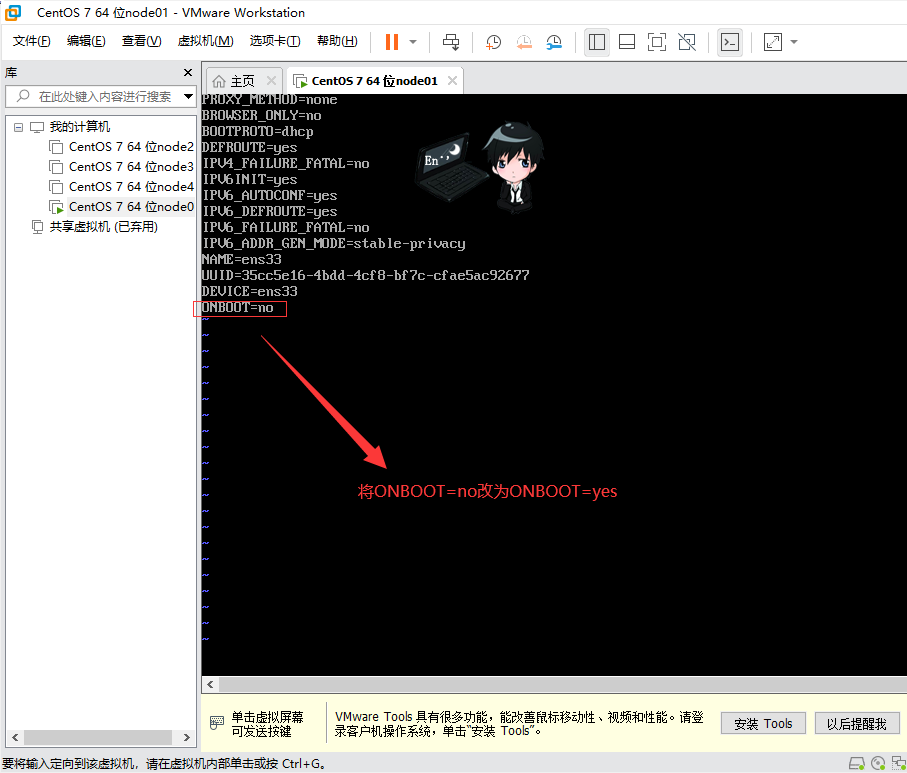Click the library horizontal scrollbar thumb
The image size is (907, 773).
(98, 737)
